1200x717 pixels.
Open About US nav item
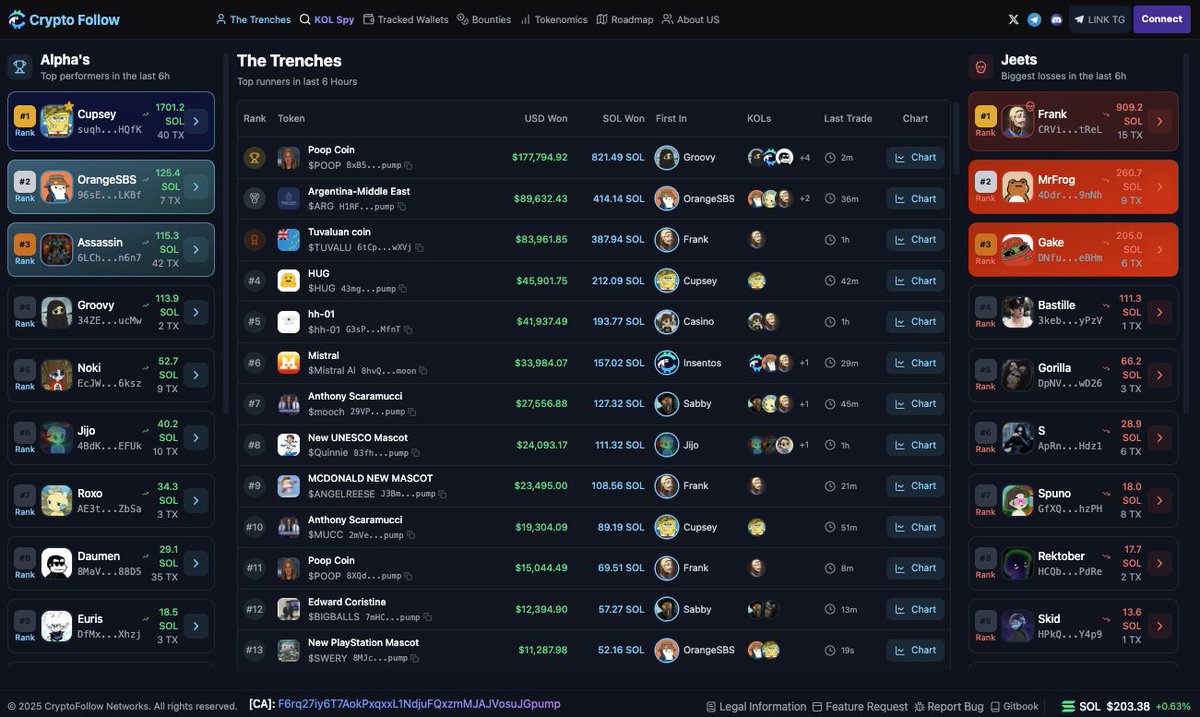690,19
